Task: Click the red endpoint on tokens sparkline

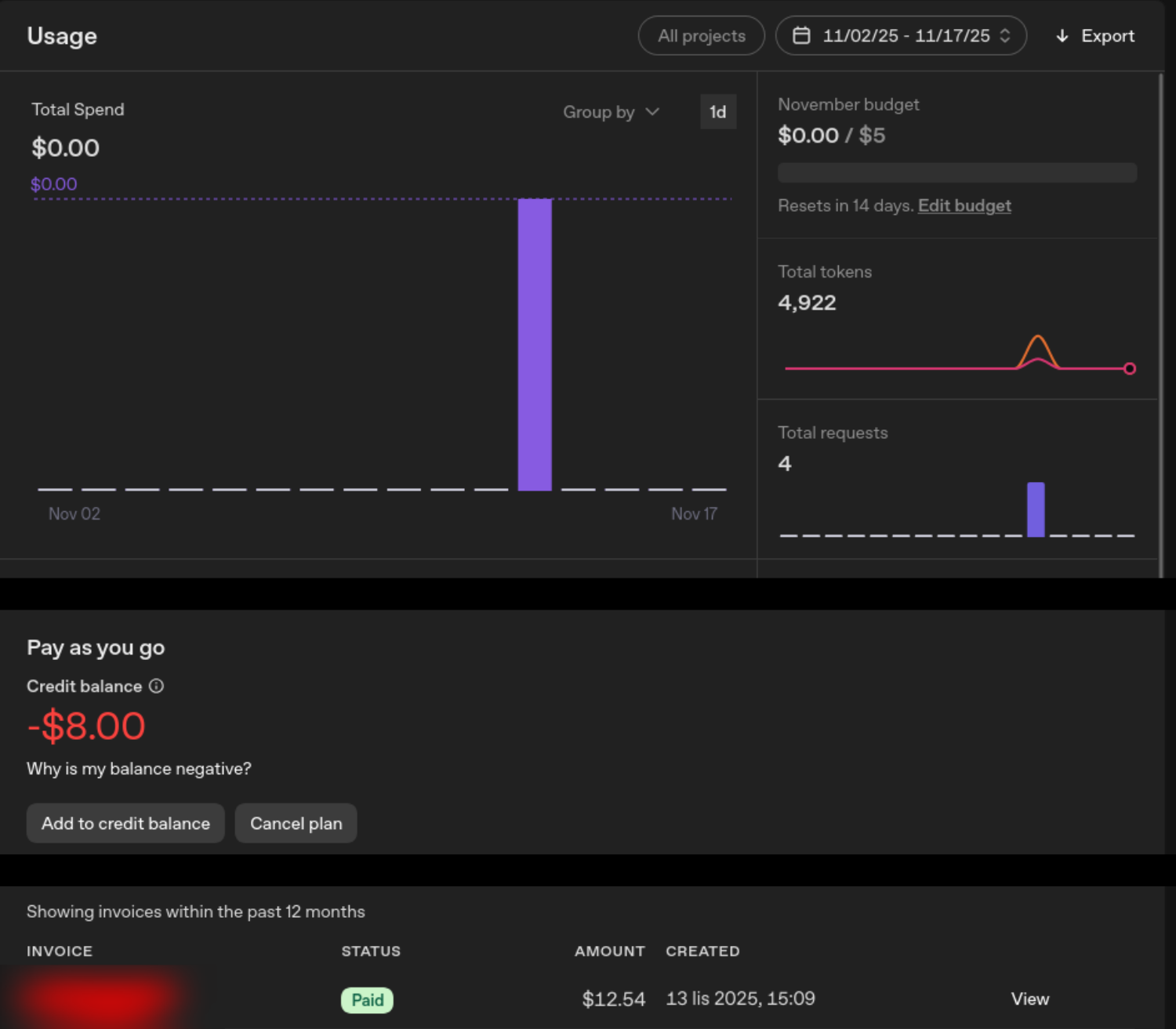Action: click(1130, 368)
